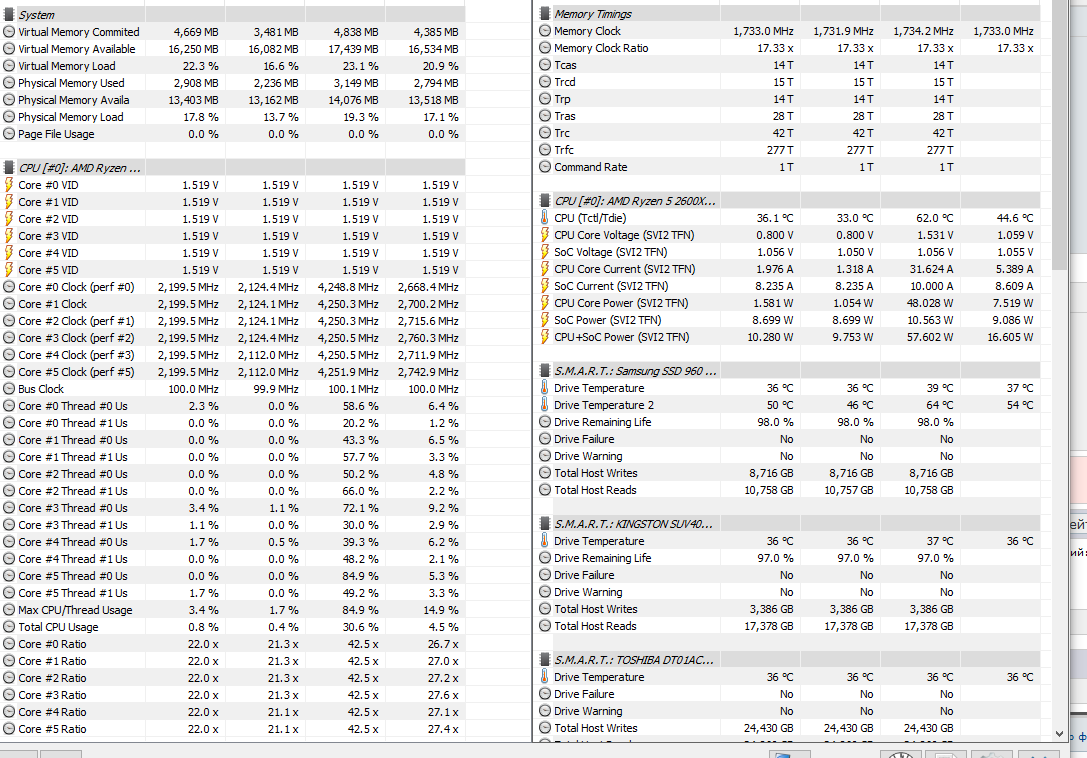This screenshot has width=1087, height=758.
Task: Click the lightning icon of CPU Core Voltage (SVI2 TFN)
Action: pyautogui.click(x=545, y=235)
